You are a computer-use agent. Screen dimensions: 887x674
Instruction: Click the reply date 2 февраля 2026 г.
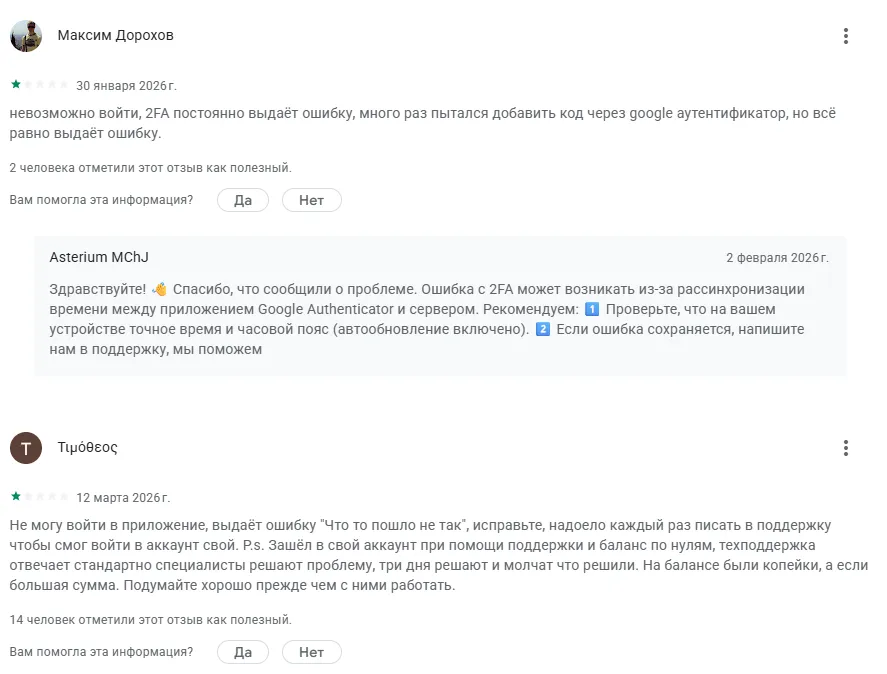(777, 257)
